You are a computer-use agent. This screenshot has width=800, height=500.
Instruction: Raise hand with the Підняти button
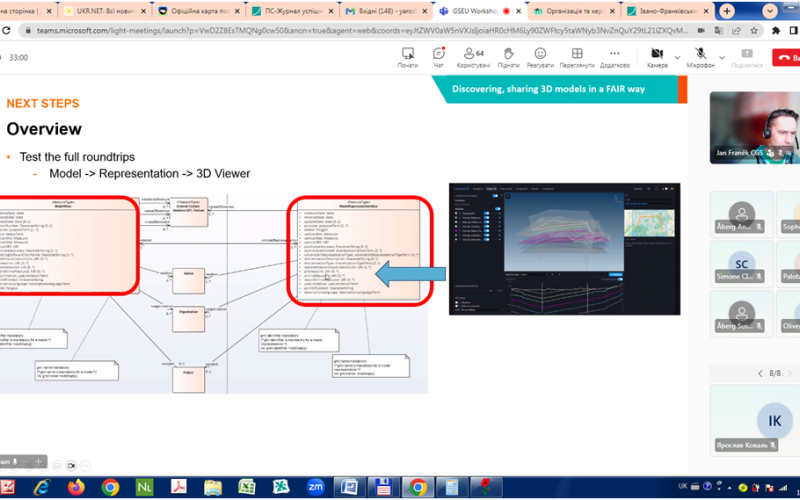tap(508, 58)
